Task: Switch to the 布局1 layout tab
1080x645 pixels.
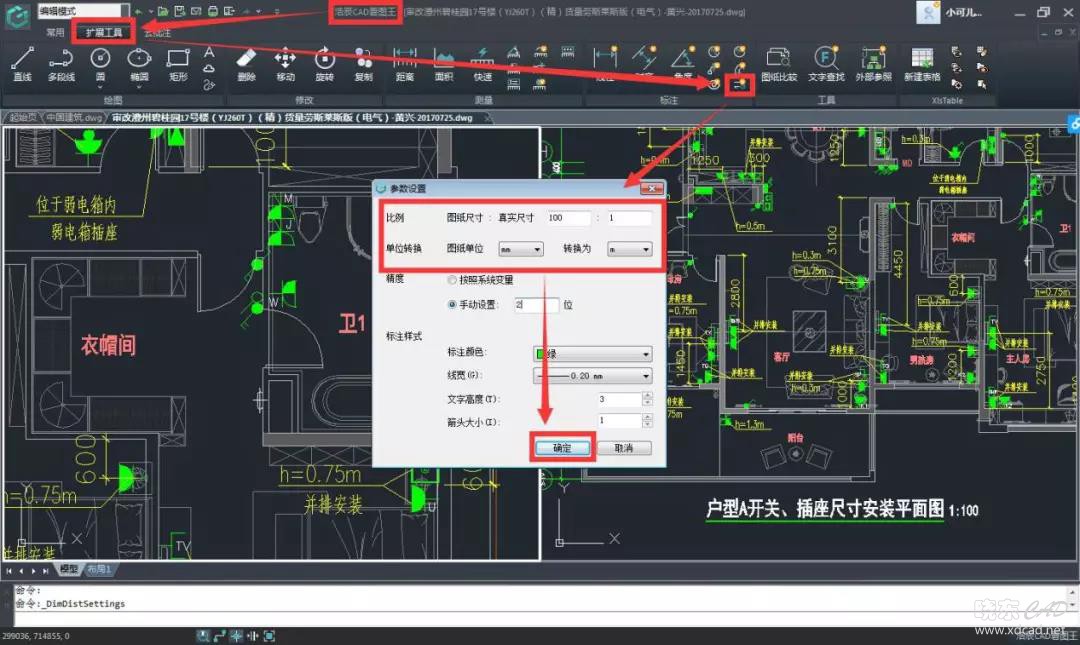Action: point(99,569)
